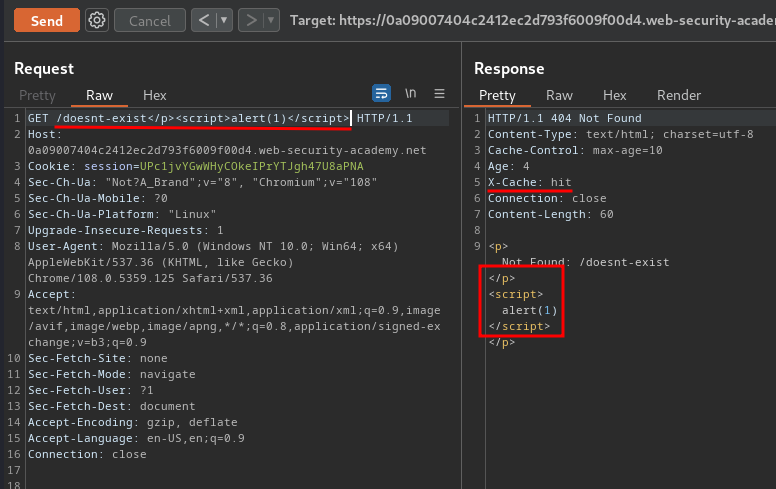Viewport: 776px width, 489px height.
Task: Go forward to next request arrow
Action: pyautogui.click(x=251, y=20)
